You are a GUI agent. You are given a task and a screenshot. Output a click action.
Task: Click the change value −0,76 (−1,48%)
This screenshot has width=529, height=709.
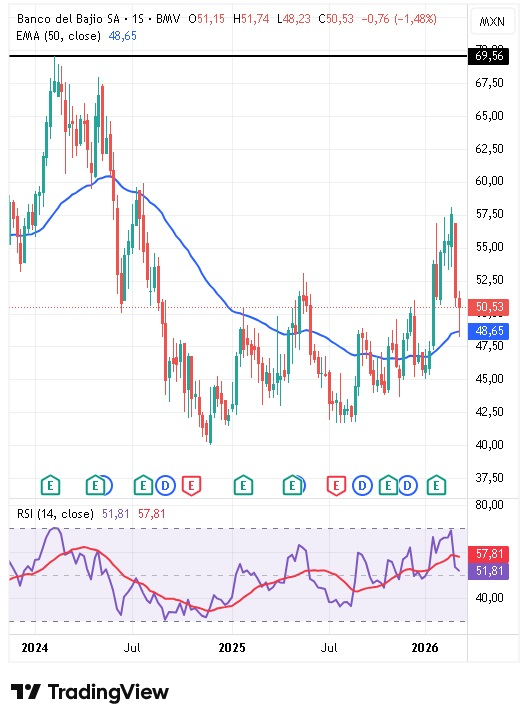point(399,19)
